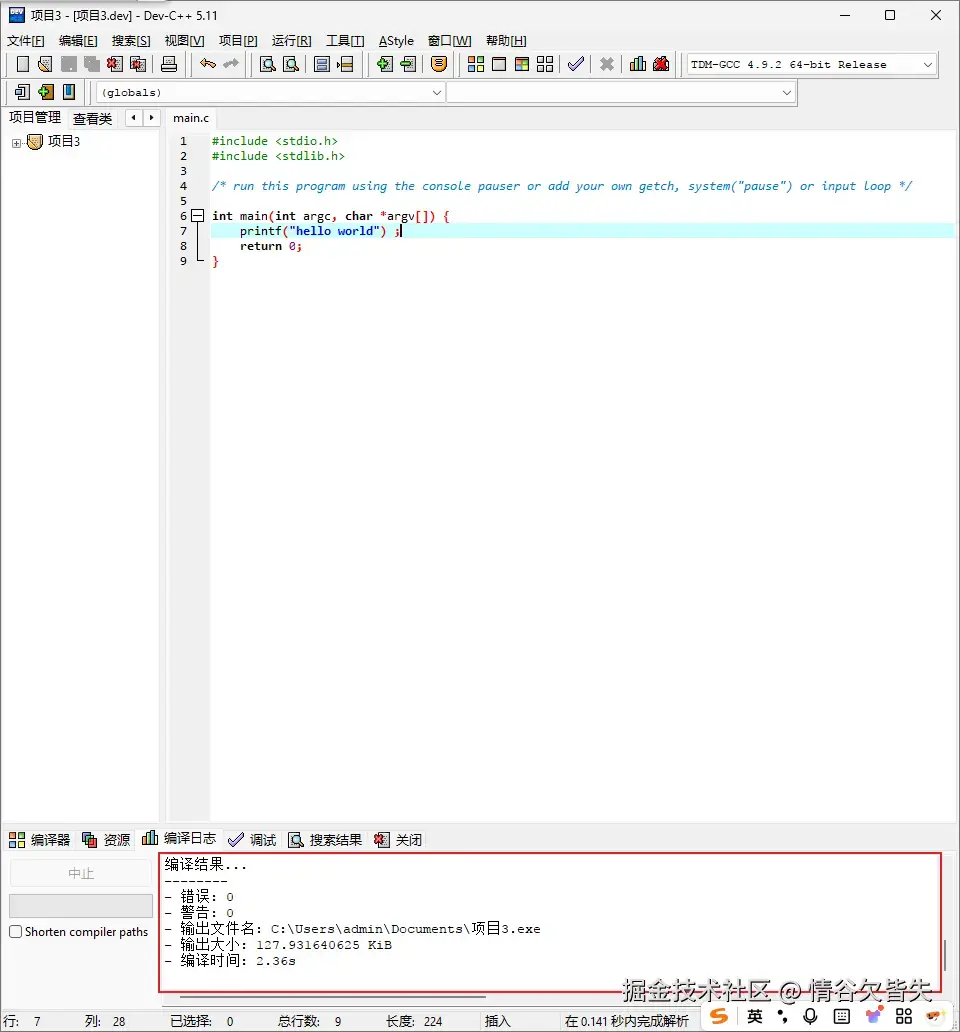Select the 项目3 tree item
Viewport: 960px width, 1032px height.
(x=64, y=142)
